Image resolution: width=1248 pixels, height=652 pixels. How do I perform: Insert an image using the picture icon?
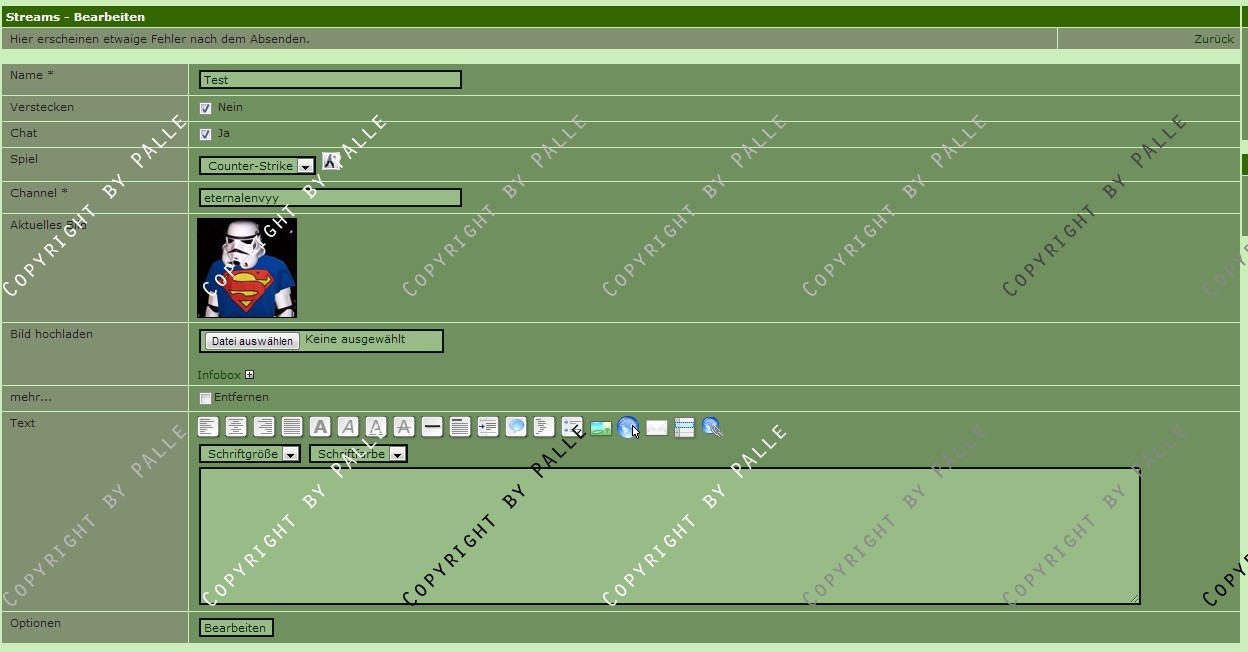tap(601, 428)
